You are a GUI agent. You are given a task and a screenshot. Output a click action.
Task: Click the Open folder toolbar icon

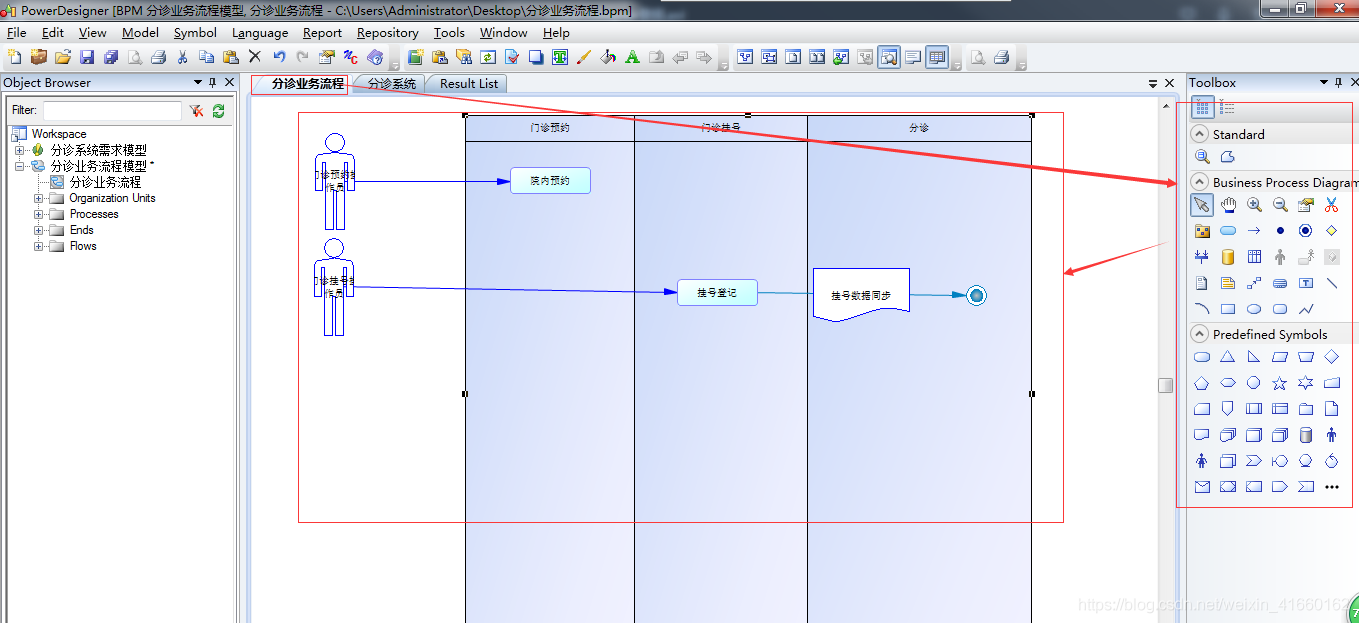click(x=63, y=57)
